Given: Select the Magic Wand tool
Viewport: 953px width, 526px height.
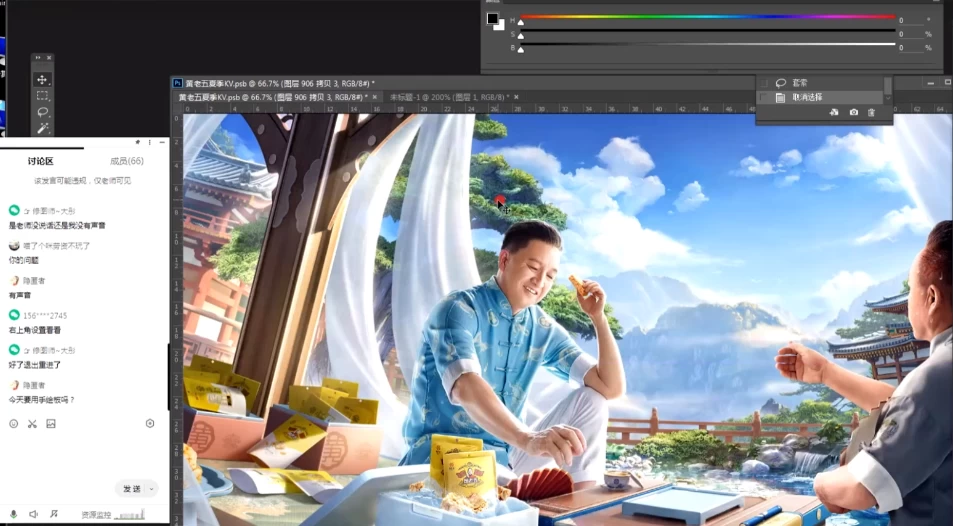Looking at the screenshot, I should click(x=42, y=129).
